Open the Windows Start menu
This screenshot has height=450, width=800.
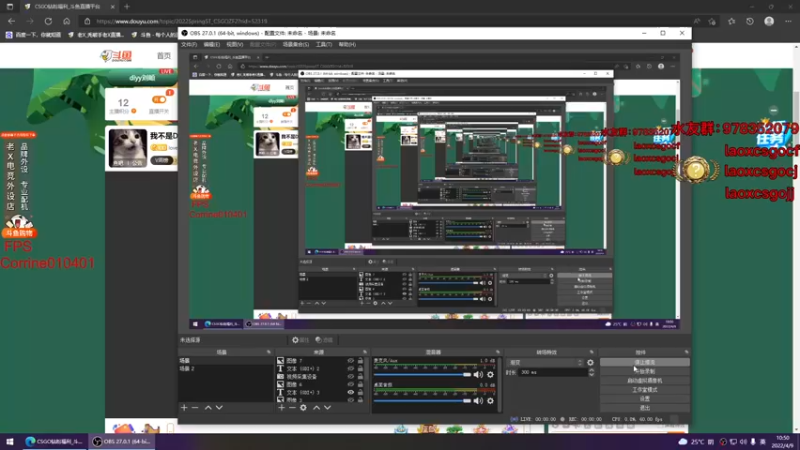10,442
